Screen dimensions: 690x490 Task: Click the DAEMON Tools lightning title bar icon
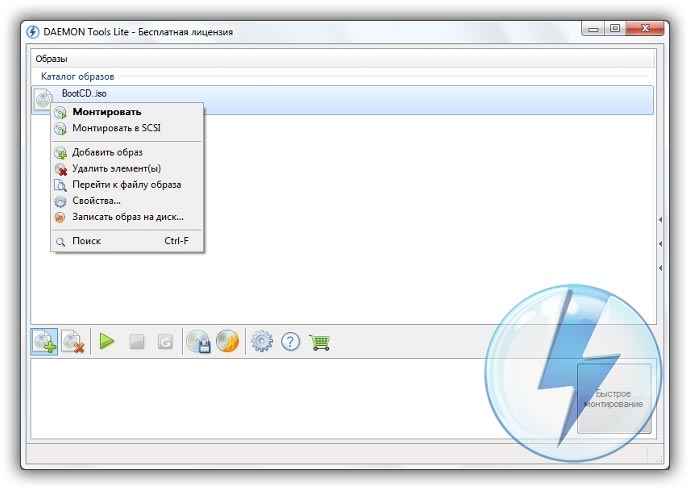[x=32, y=32]
